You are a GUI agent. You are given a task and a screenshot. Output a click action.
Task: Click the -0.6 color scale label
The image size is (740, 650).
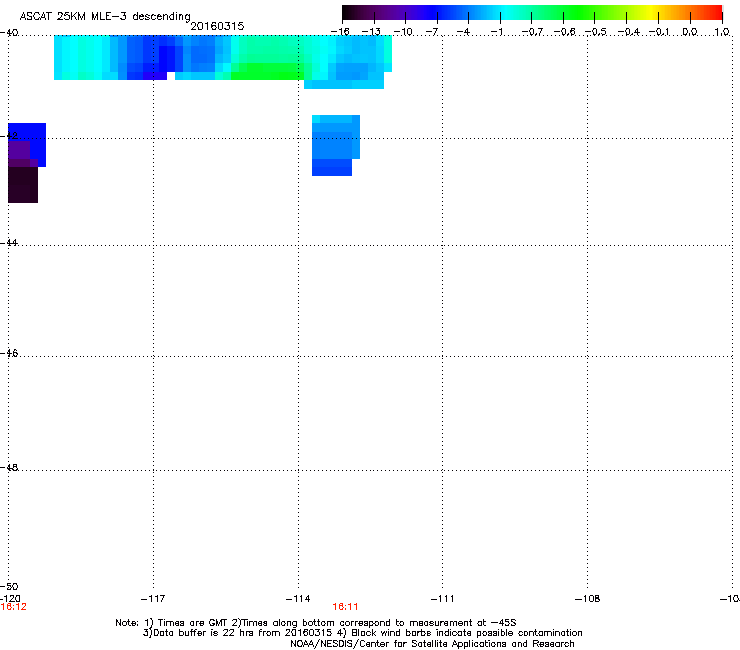click(564, 32)
